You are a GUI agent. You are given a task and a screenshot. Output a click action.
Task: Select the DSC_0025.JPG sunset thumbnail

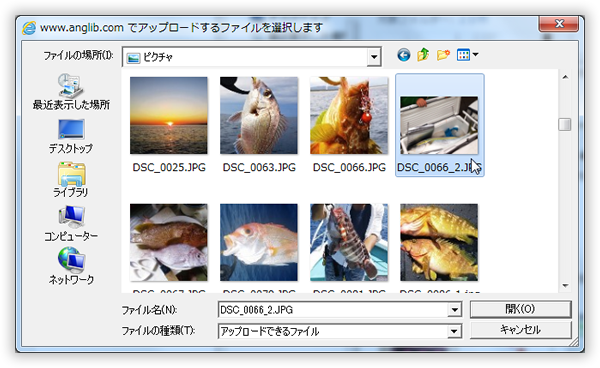(169, 116)
